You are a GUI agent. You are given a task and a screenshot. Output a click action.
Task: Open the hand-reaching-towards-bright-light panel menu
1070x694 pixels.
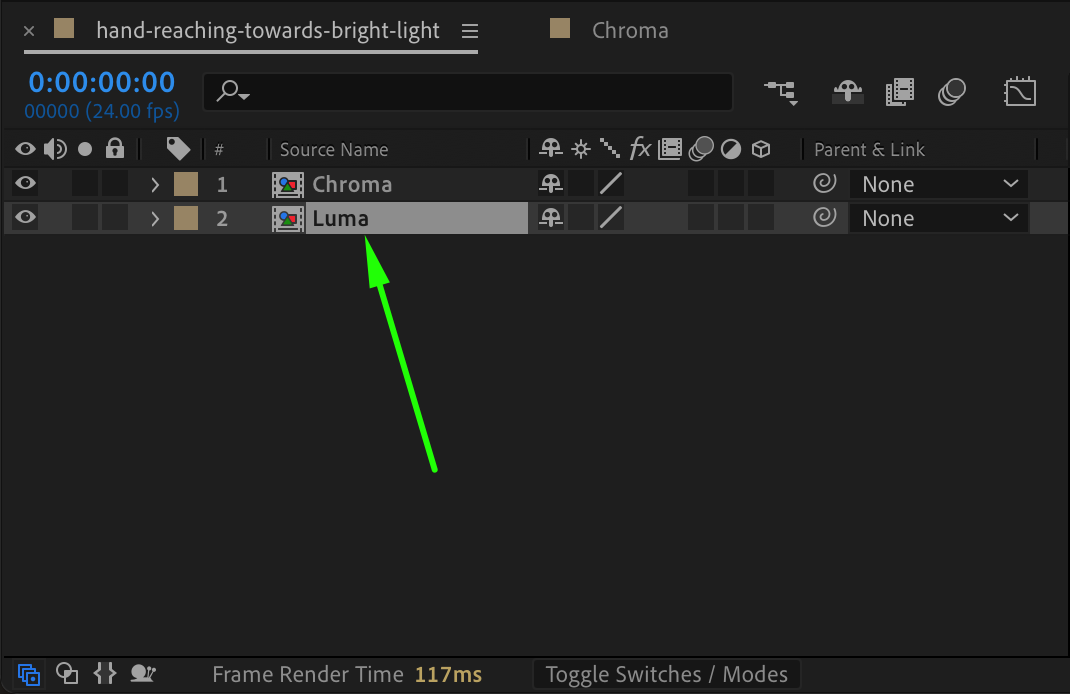pos(471,30)
